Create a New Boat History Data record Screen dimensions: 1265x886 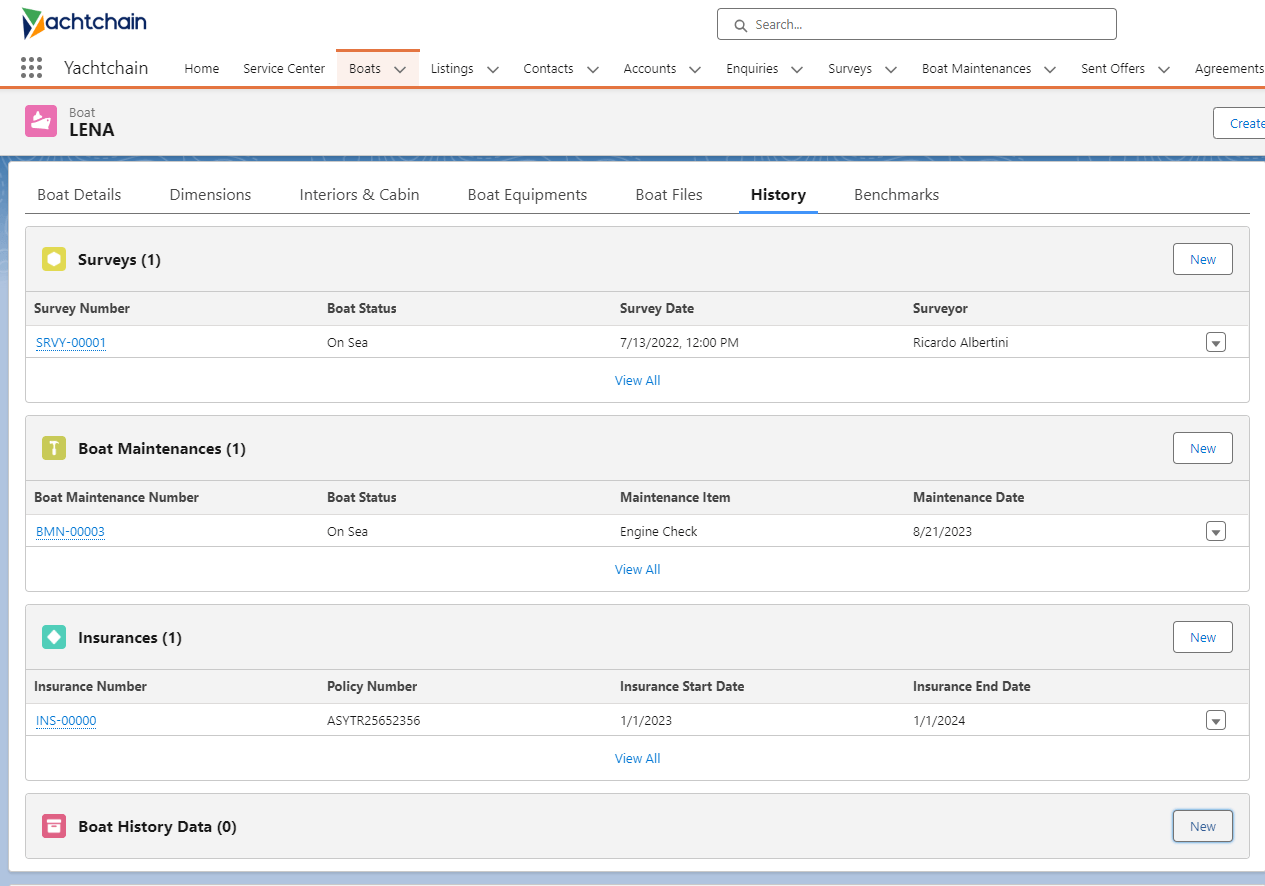click(x=1202, y=826)
